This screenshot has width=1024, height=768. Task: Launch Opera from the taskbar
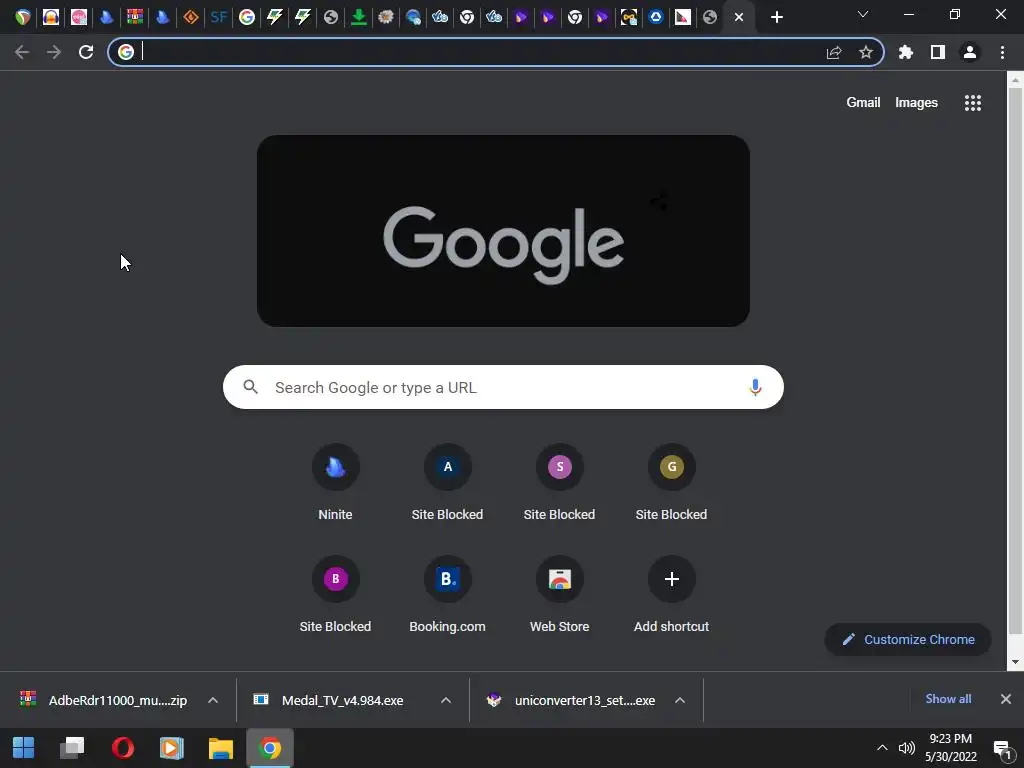[x=122, y=748]
